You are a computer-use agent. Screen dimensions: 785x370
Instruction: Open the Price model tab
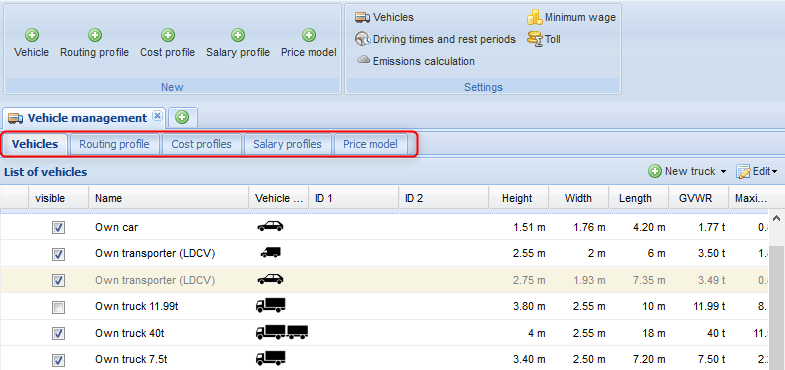(x=370, y=144)
